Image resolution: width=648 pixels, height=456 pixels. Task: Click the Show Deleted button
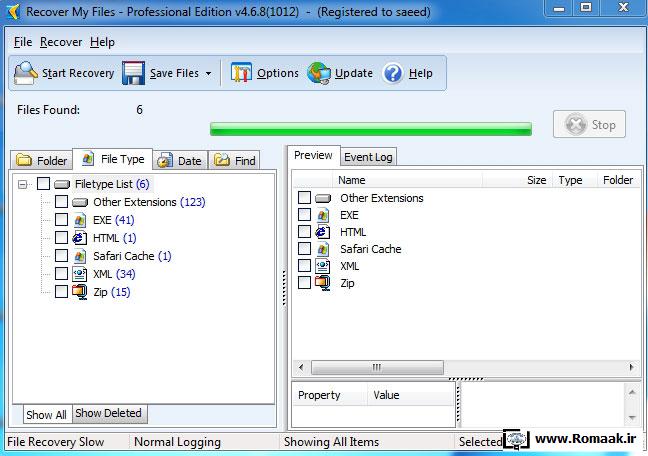[x=109, y=413]
